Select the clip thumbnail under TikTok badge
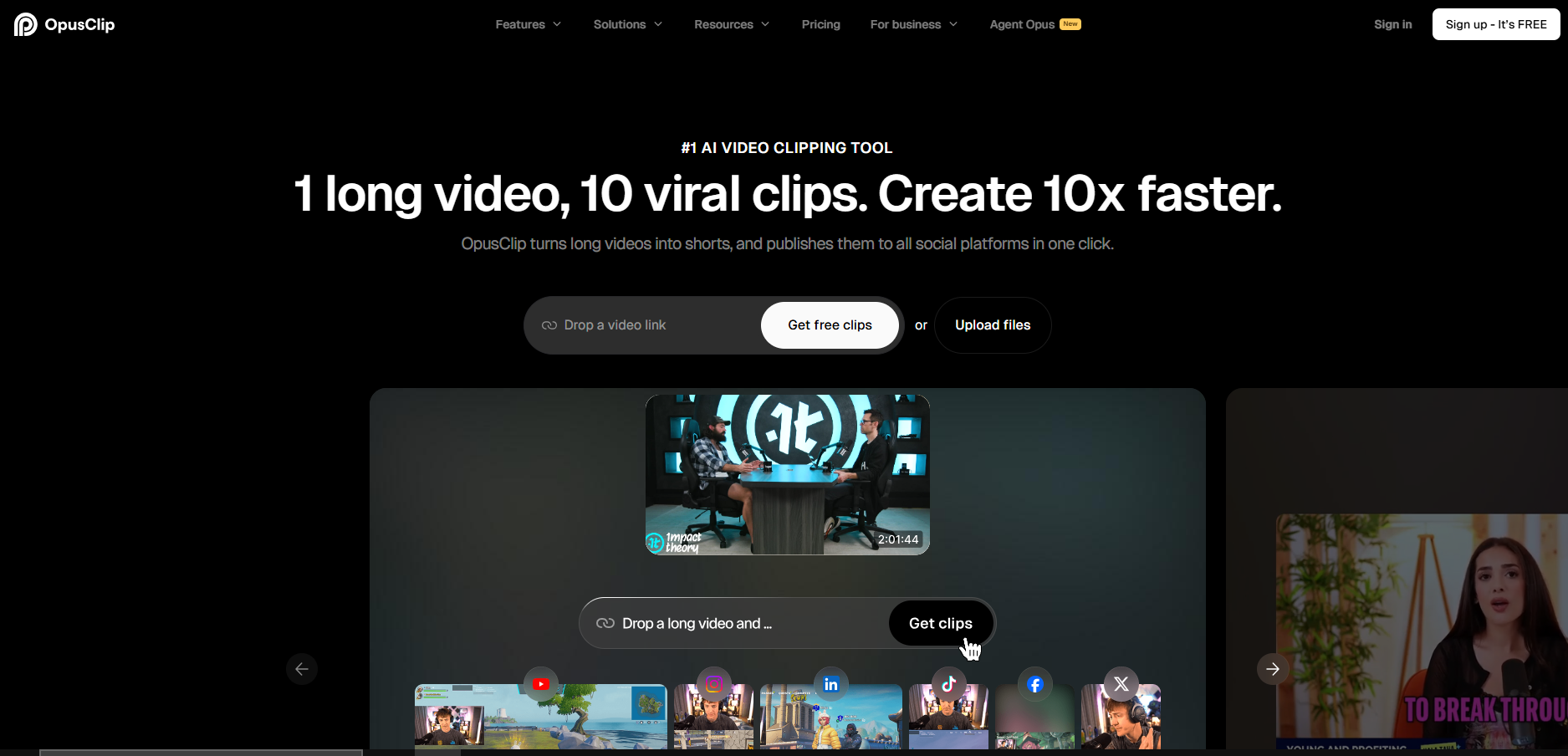Screen dimensions: 1568x756 (x=948, y=718)
